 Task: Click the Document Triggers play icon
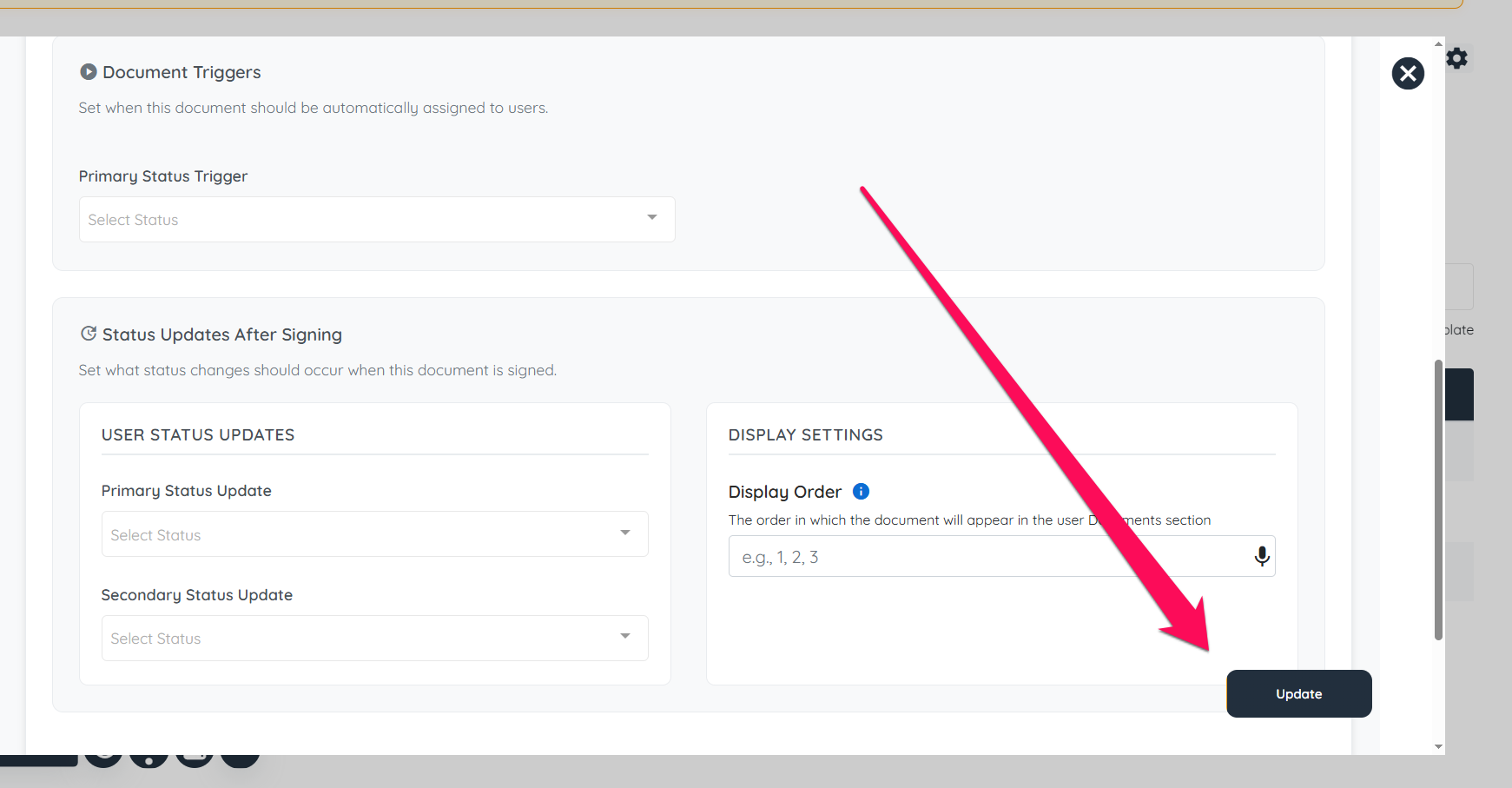[x=88, y=71]
